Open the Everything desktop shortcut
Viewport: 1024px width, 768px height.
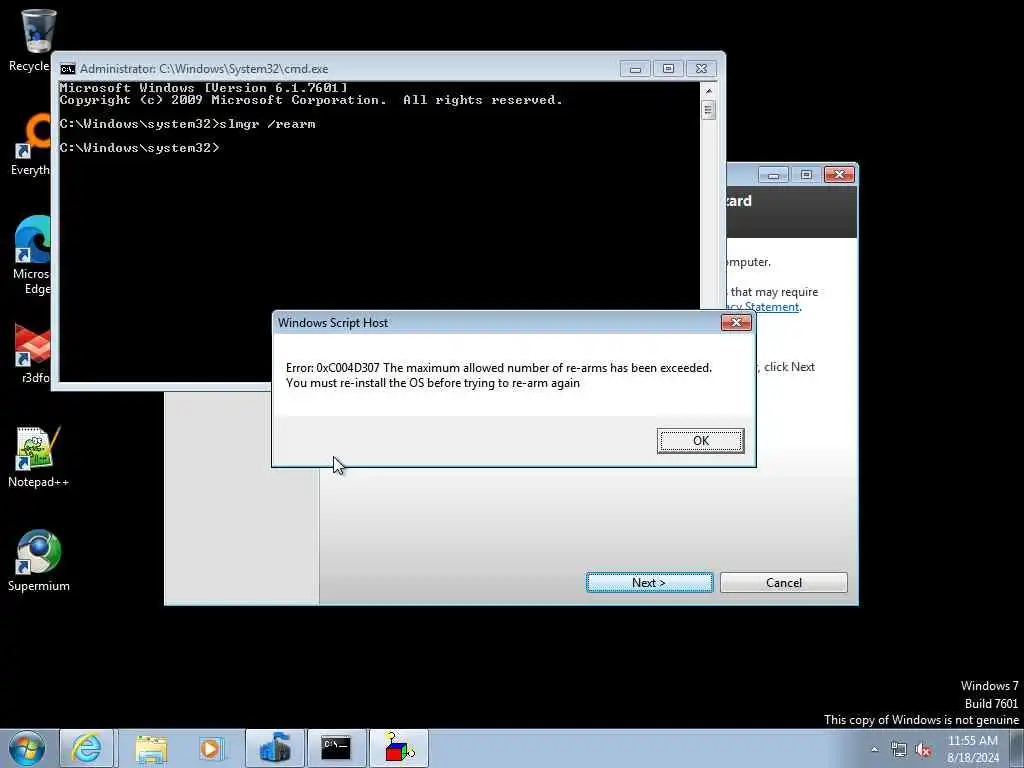point(31,145)
